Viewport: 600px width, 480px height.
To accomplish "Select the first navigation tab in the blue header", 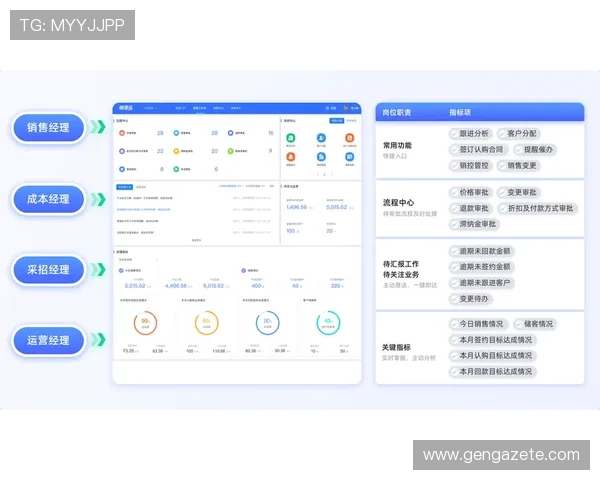I will pyautogui.click(x=180, y=108).
